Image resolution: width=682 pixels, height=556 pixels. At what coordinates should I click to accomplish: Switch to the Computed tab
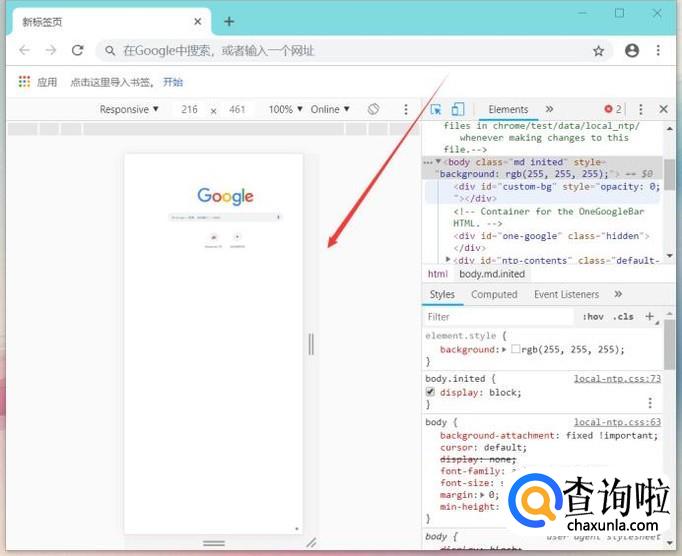click(x=494, y=295)
